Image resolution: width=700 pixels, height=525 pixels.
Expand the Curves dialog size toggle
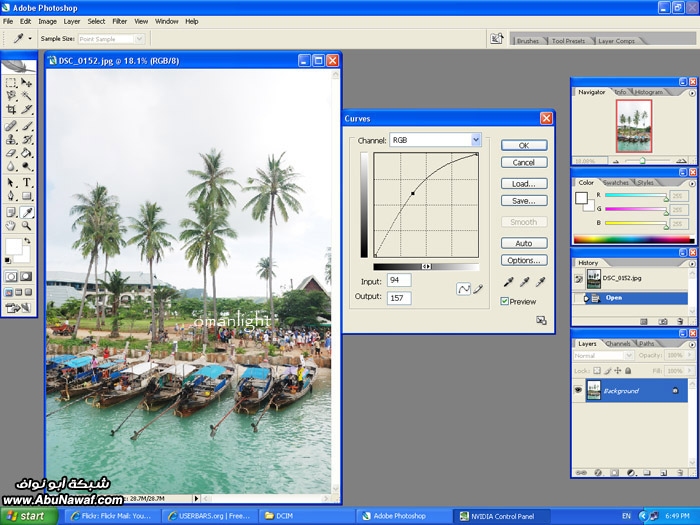click(541, 320)
